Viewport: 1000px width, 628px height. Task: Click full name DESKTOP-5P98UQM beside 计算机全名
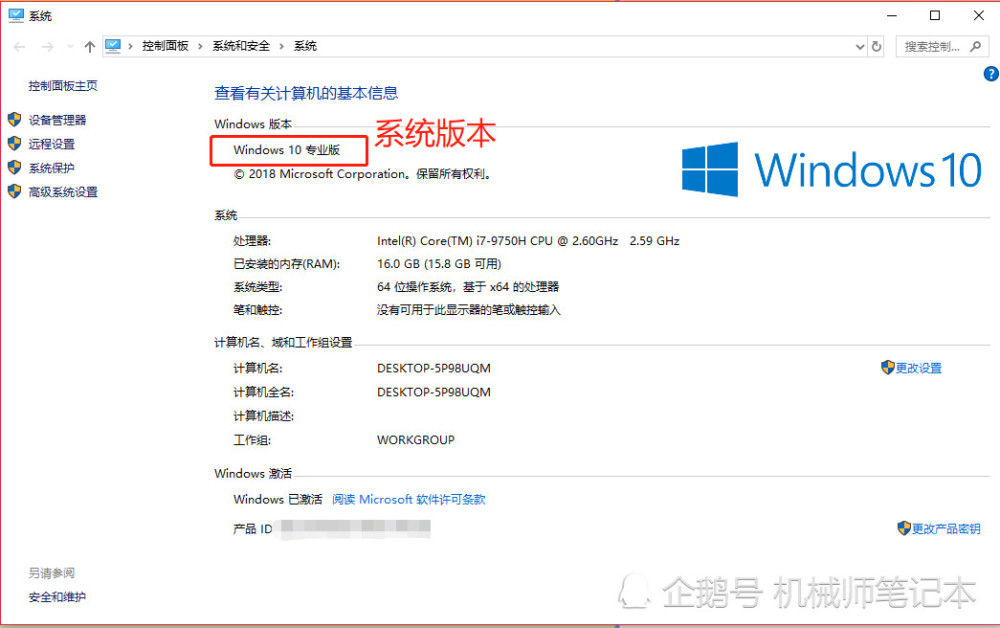[x=434, y=392]
